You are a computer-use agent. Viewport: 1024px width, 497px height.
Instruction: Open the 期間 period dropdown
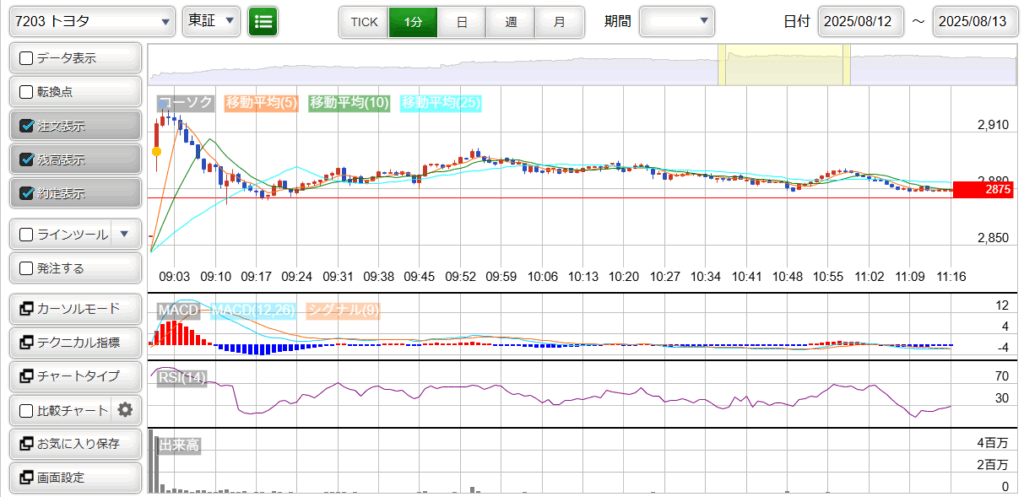click(677, 22)
